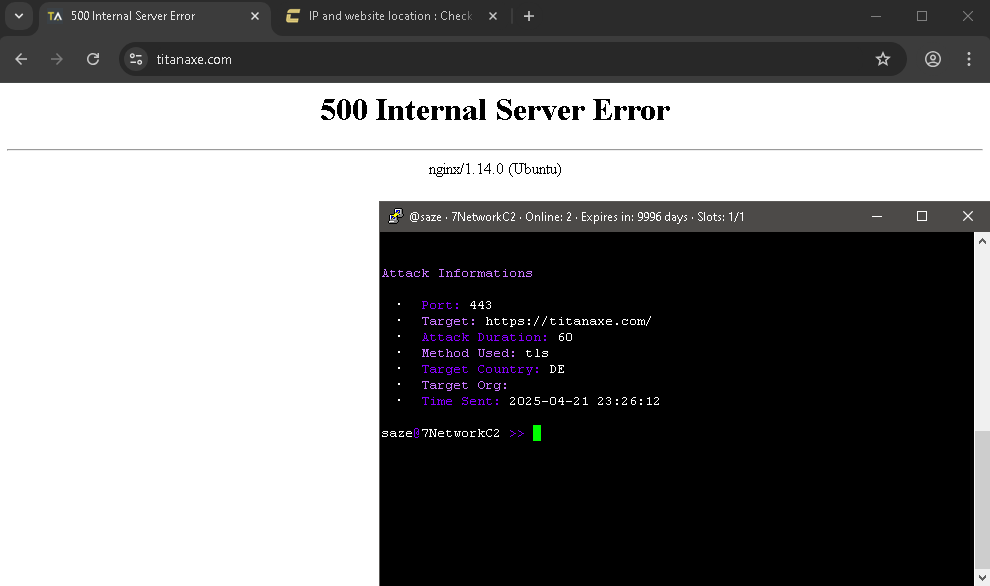Click the 'Attack Informations' terminal heading

457,273
